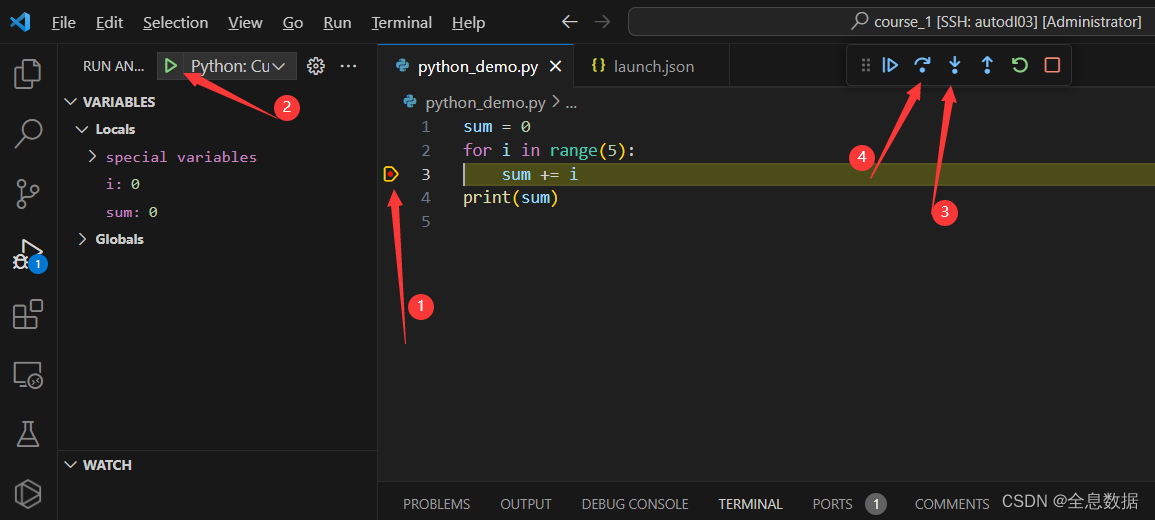Open the Run and Debug view
The width and height of the screenshot is (1155, 520).
coord(29,255)
